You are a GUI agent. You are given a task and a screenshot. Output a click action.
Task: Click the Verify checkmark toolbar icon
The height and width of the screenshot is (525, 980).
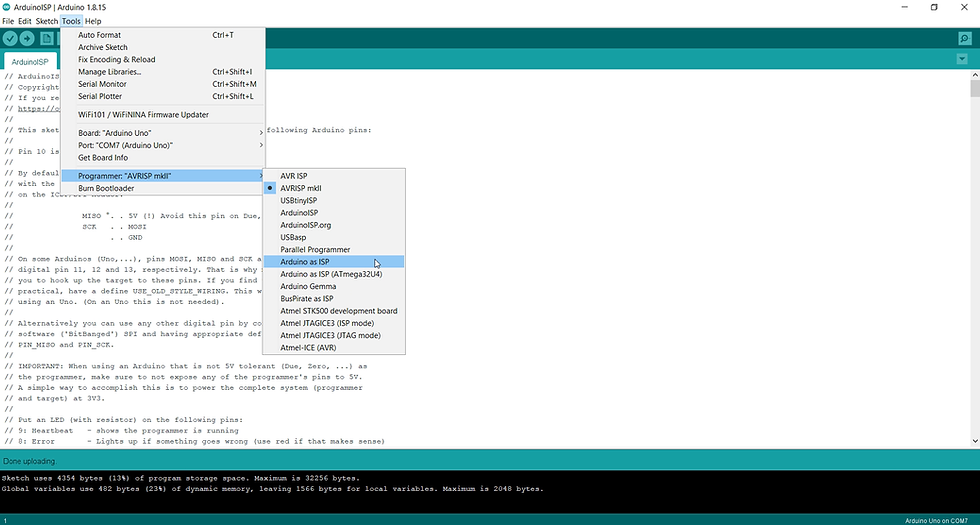click(x=10, y=39)
